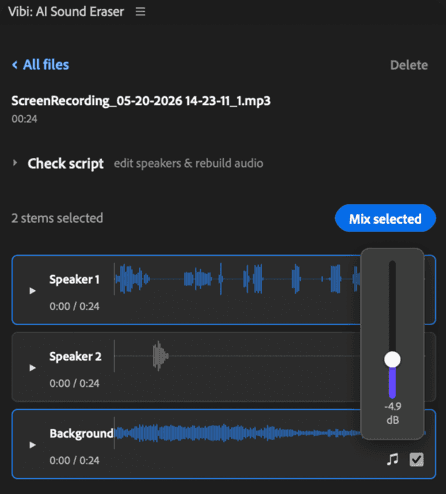Open the Vibi panel hamburger menu
Image resolution: width=446 pixels, height=494 pixels.
tap(140, 12)
